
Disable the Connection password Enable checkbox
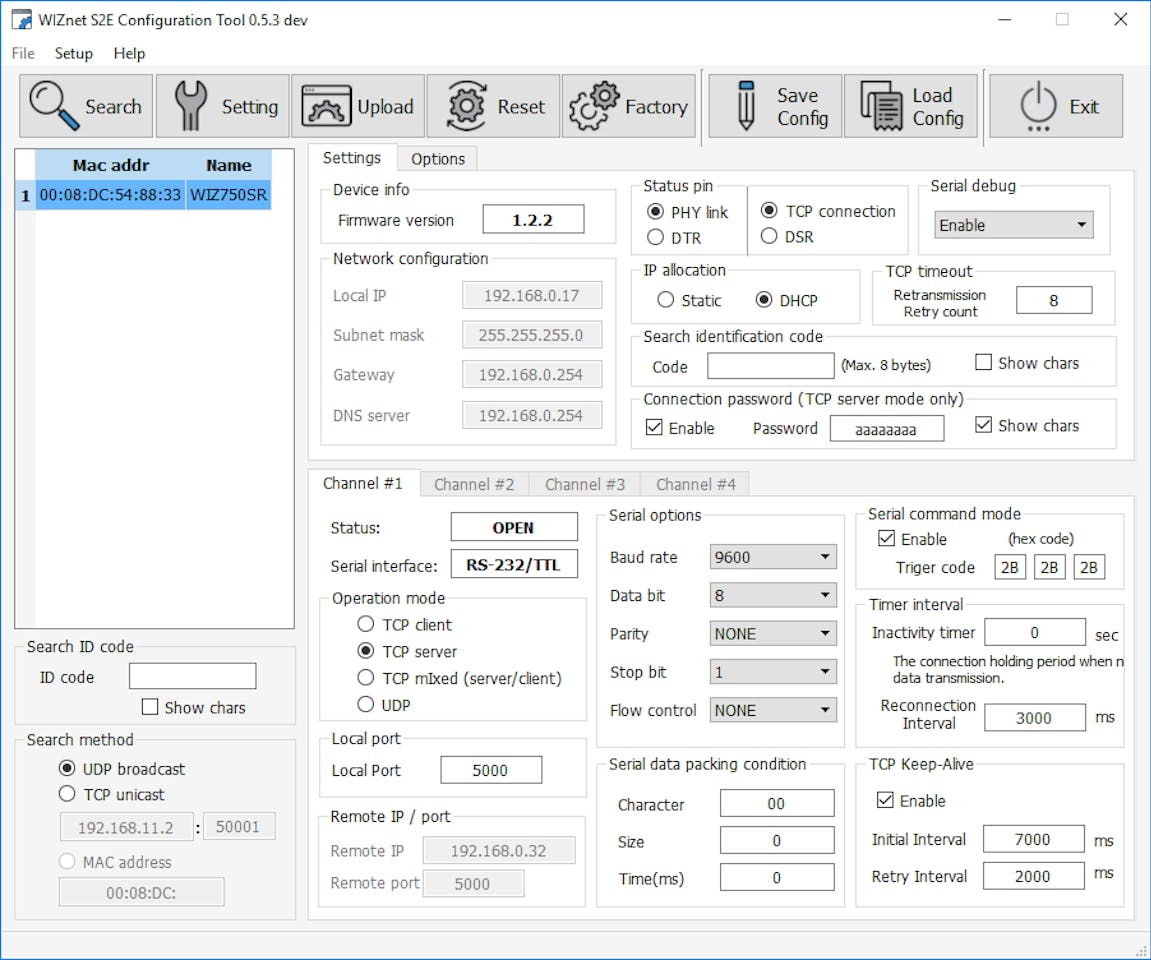pyautogui.click(x=655, y=428)
